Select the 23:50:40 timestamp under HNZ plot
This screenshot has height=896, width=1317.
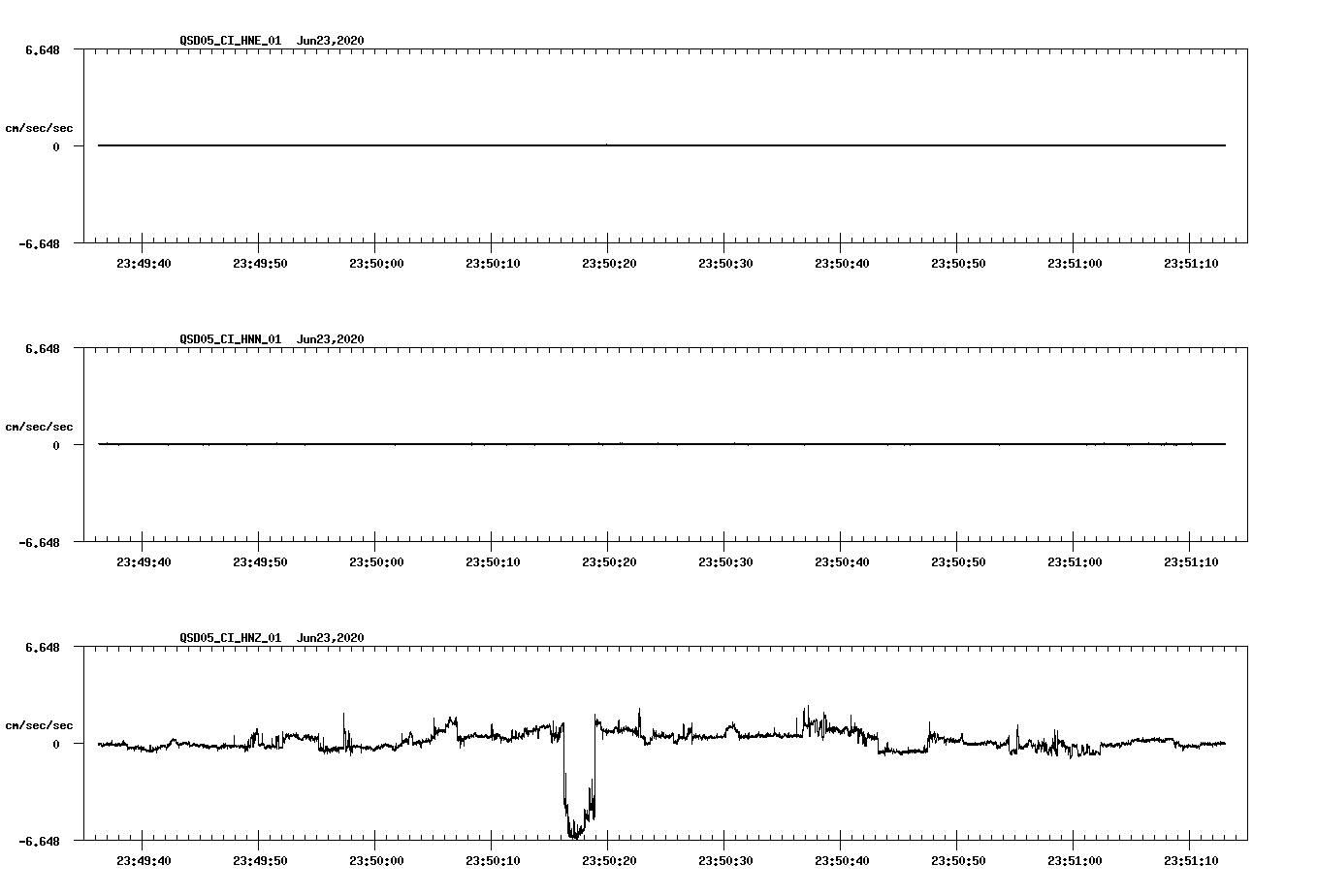pyautogui.click(x=842, y=861)
